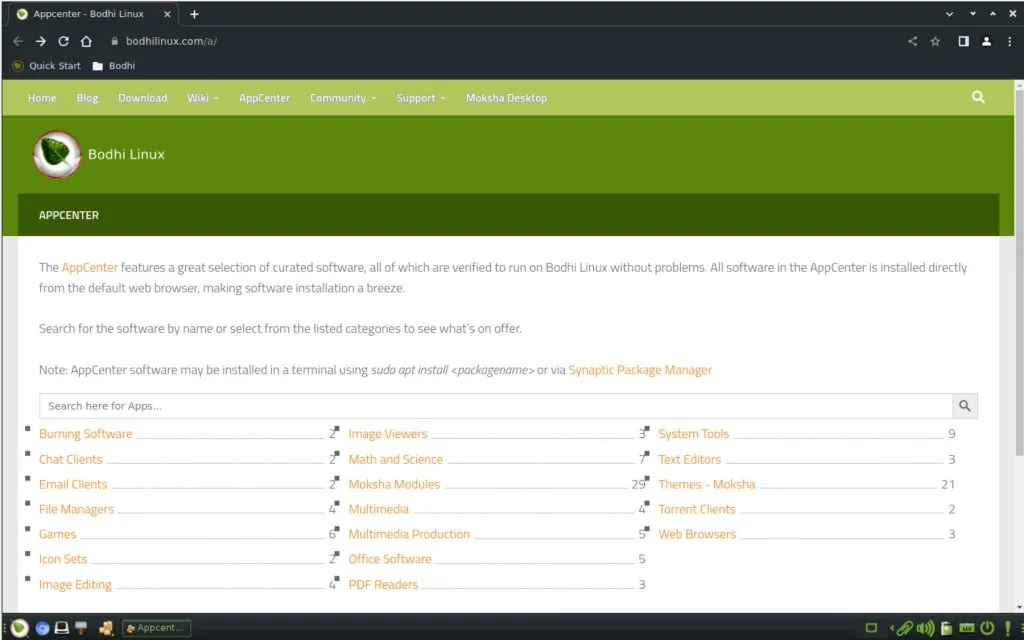The image size is (1024, 640).
Task: Open the Chat Clients category
Action: 71,459
